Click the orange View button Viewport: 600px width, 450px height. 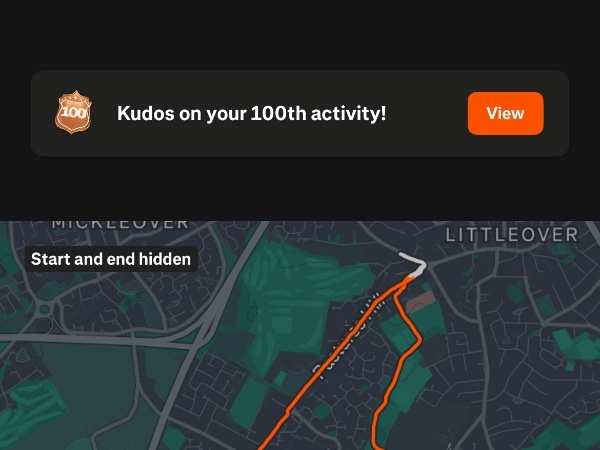pos(505,113)
